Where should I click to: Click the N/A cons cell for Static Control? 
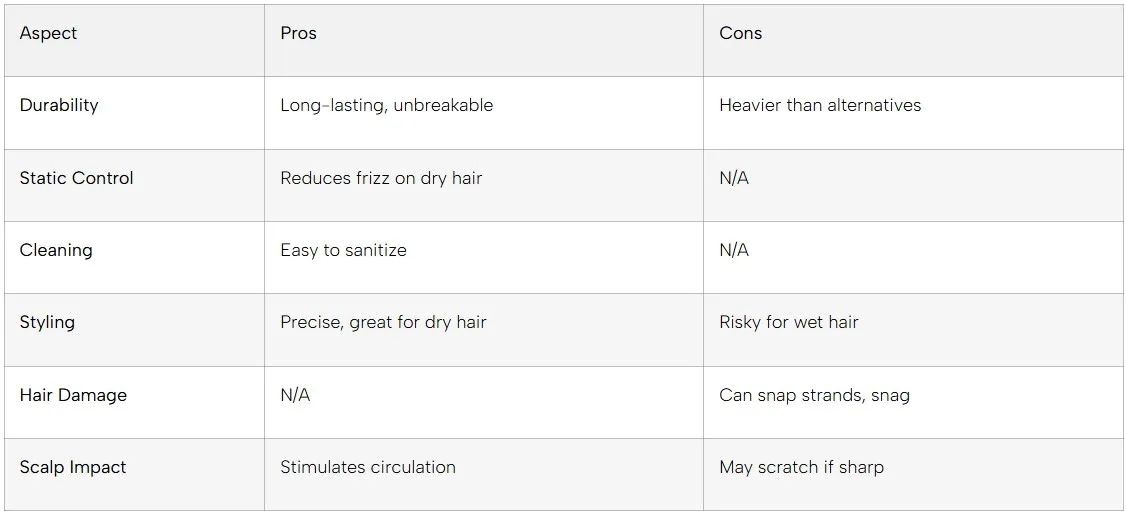[734, 178]
